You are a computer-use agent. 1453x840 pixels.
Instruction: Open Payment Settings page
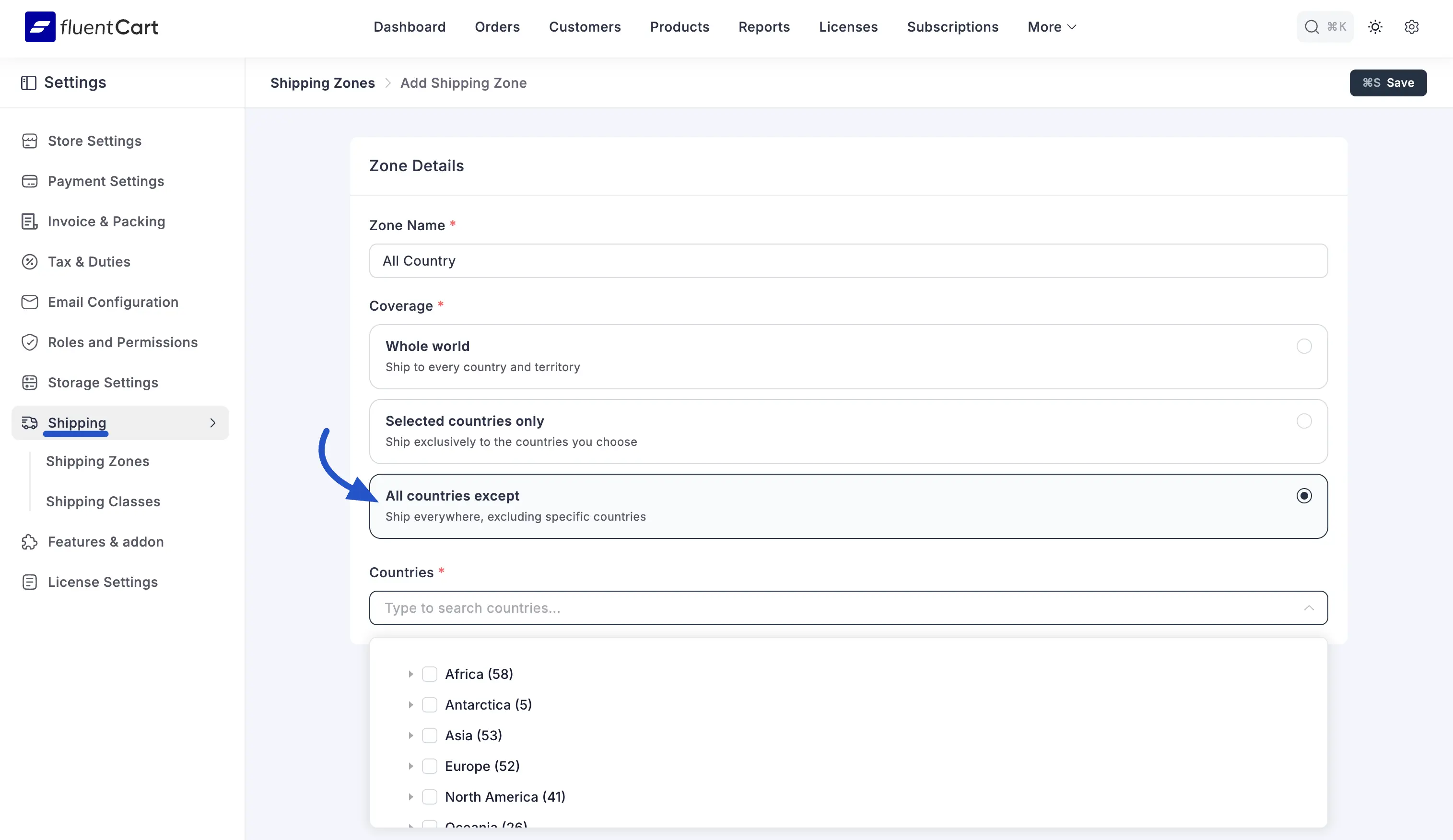click(x=106, y=181)
